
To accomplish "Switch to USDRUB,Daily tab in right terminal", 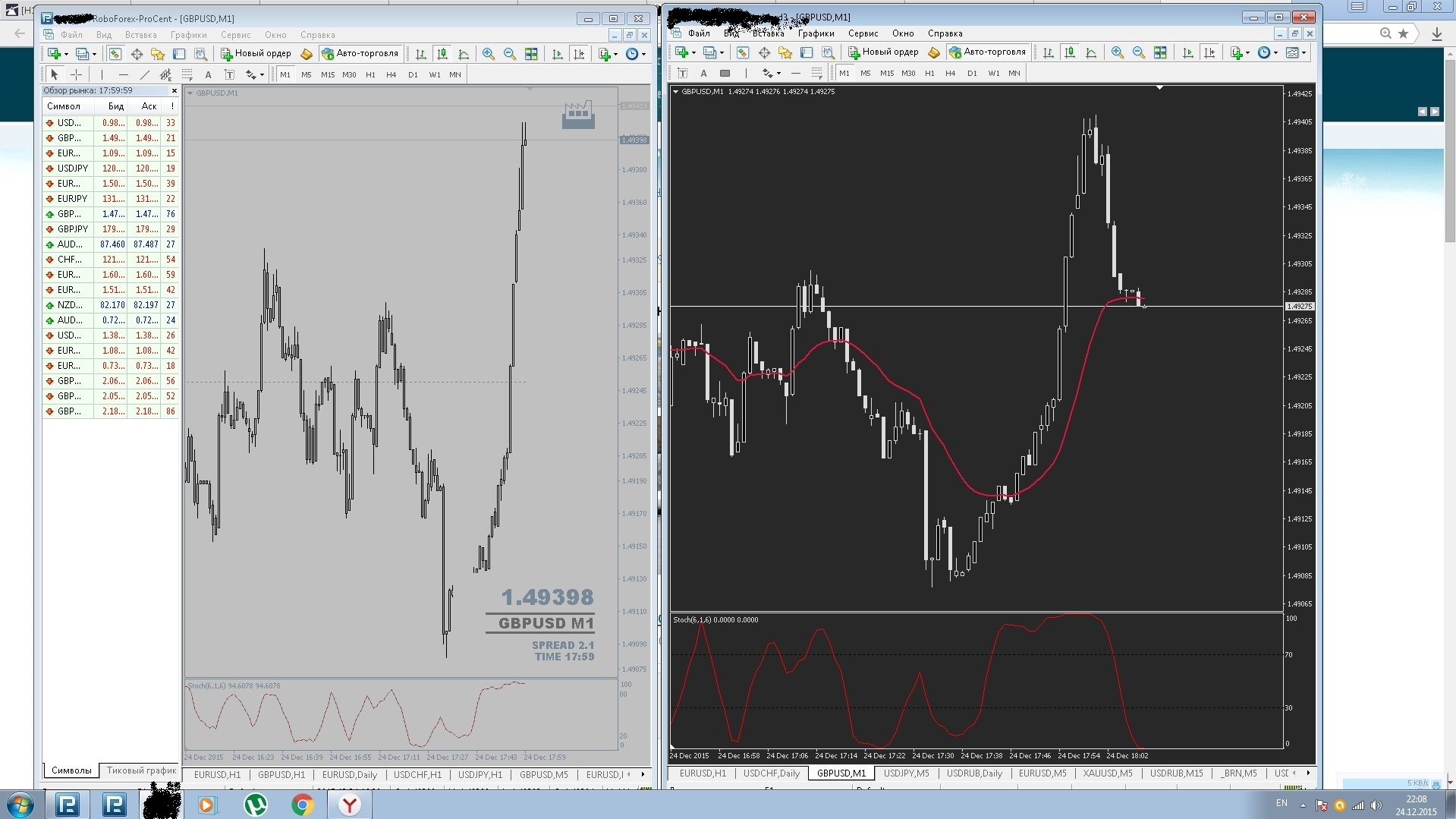I will [974, 773].
